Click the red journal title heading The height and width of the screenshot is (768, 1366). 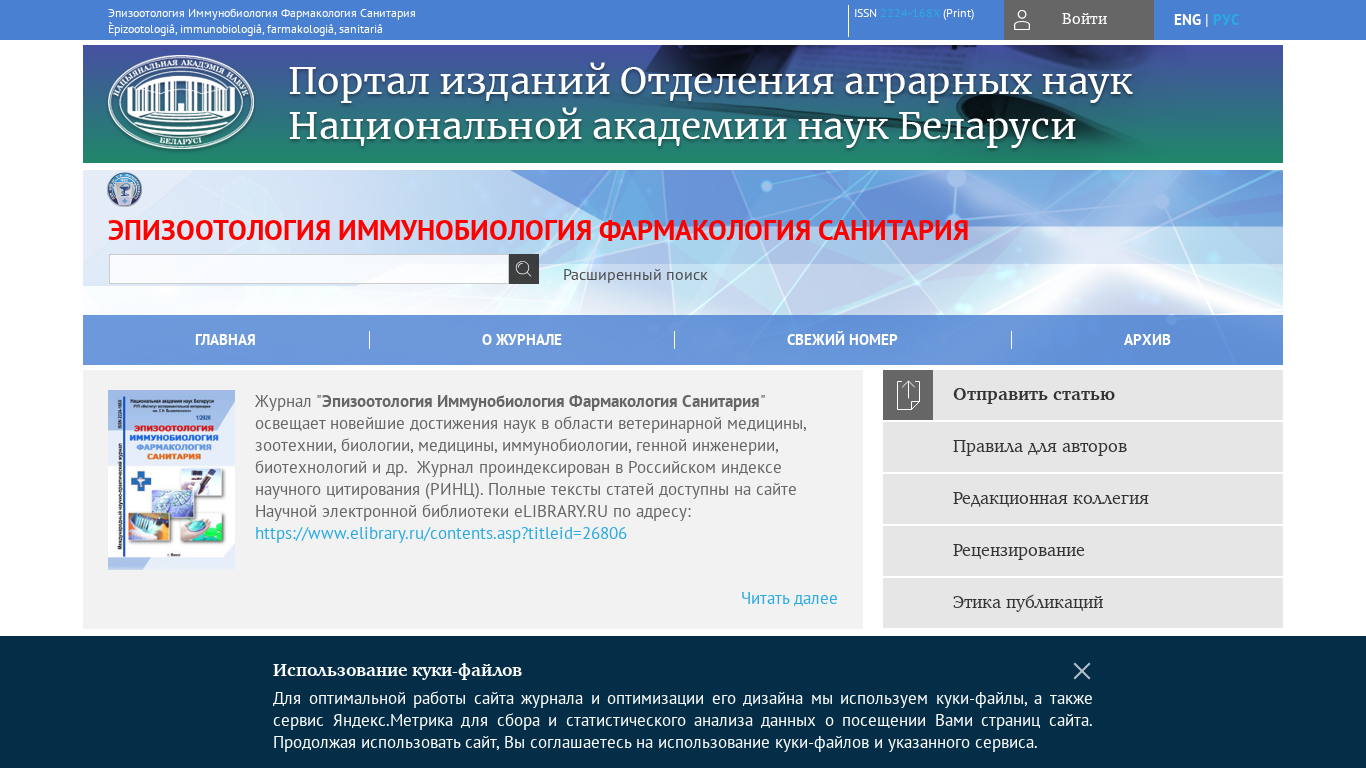coord(538,230)
